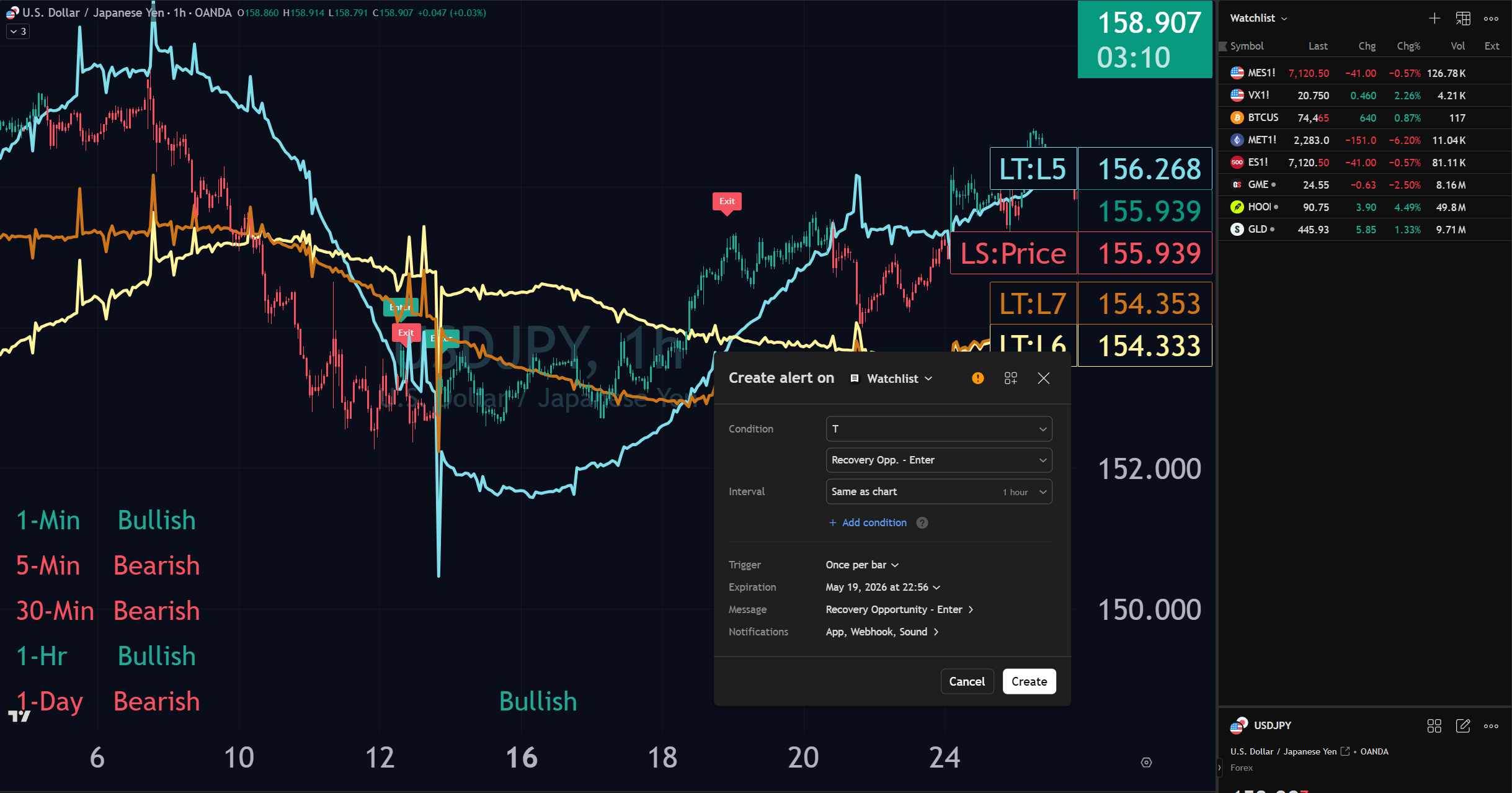The height and width of the screenshot is (793, 1512).
Task: Open USDJPY external link next to symbol name
Action: pos(1345,751)
